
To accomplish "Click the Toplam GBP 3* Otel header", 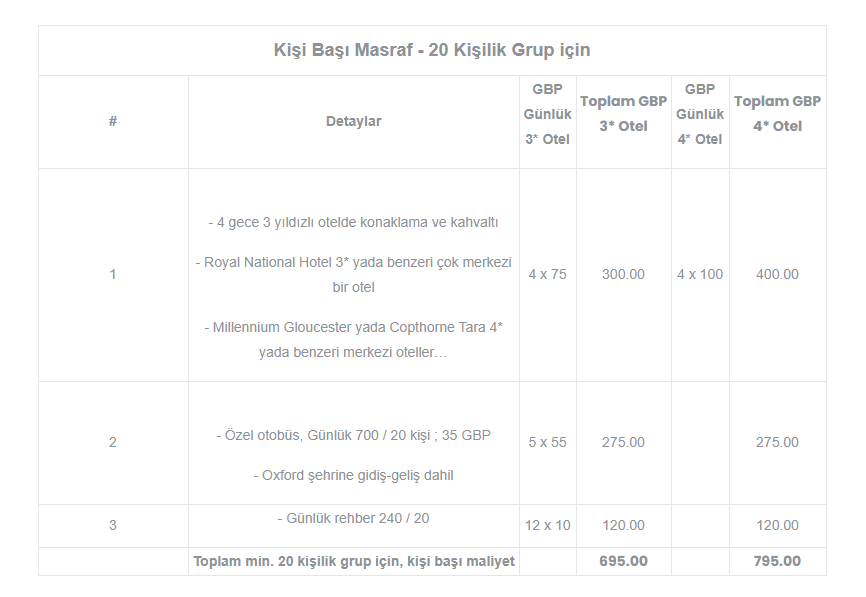I will [x=623, y=114].
